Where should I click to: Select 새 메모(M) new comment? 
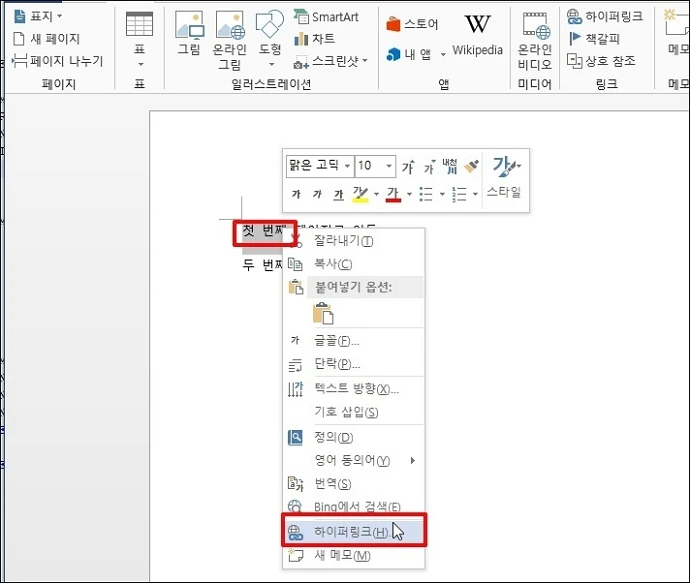coord(354,556)
